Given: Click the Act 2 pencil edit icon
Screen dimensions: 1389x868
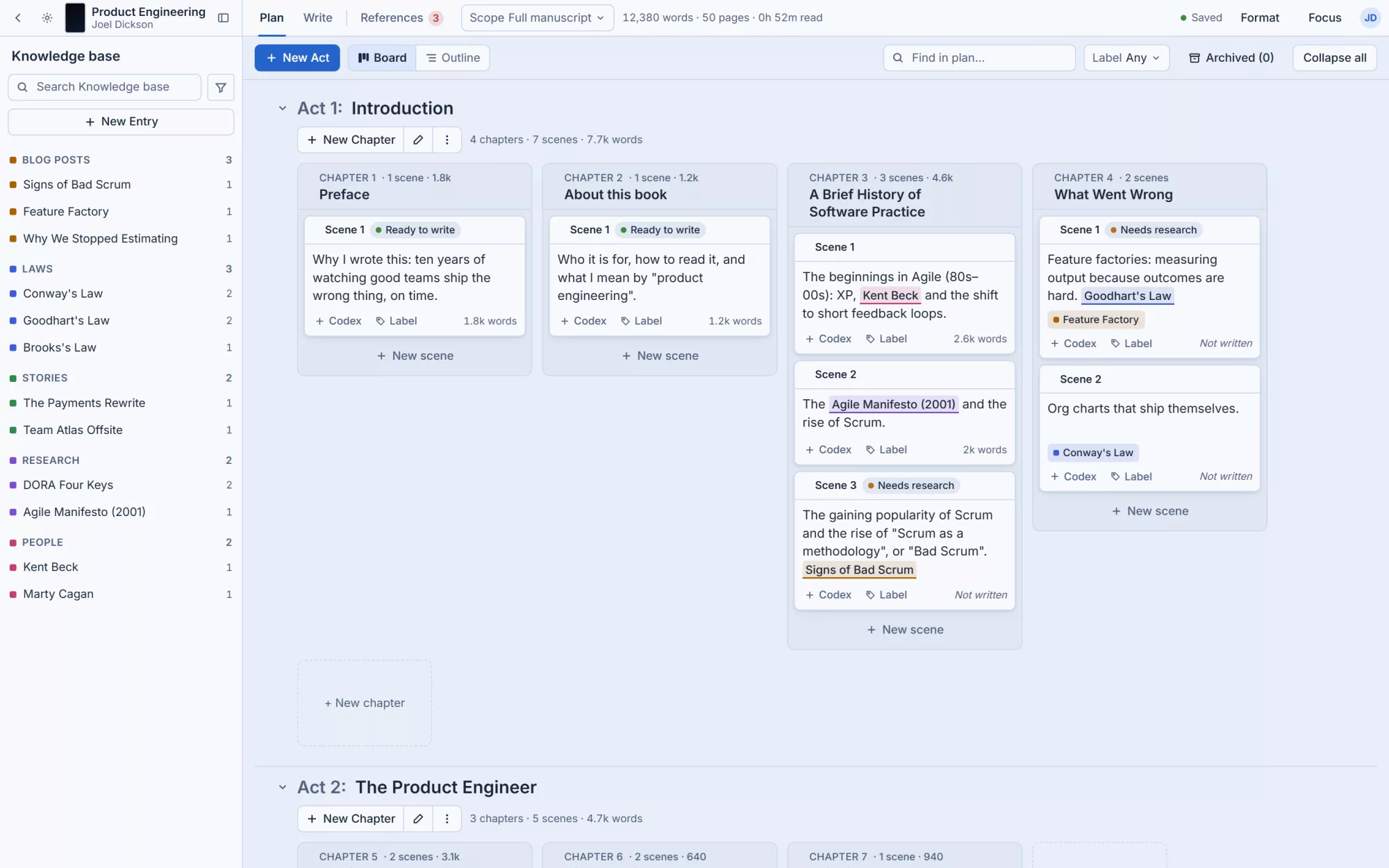Looking at the screenshot, I should [418, 819].
